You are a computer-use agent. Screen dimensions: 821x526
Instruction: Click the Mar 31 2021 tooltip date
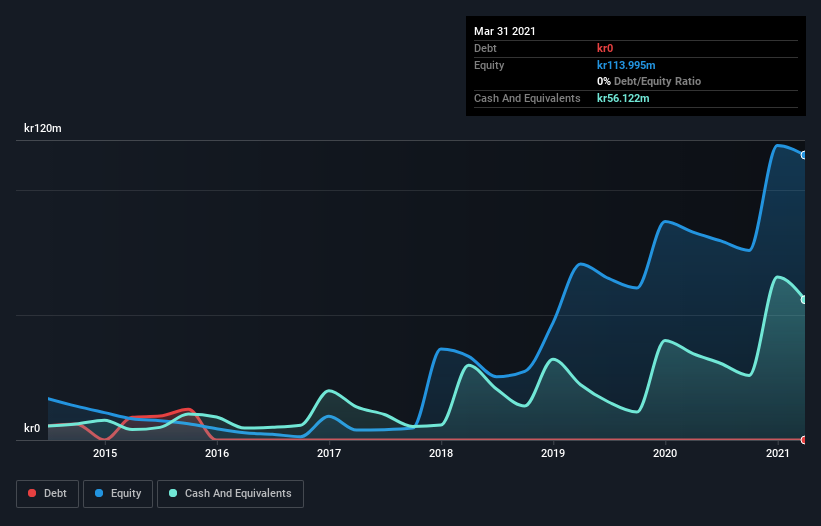tap(505, 31)
